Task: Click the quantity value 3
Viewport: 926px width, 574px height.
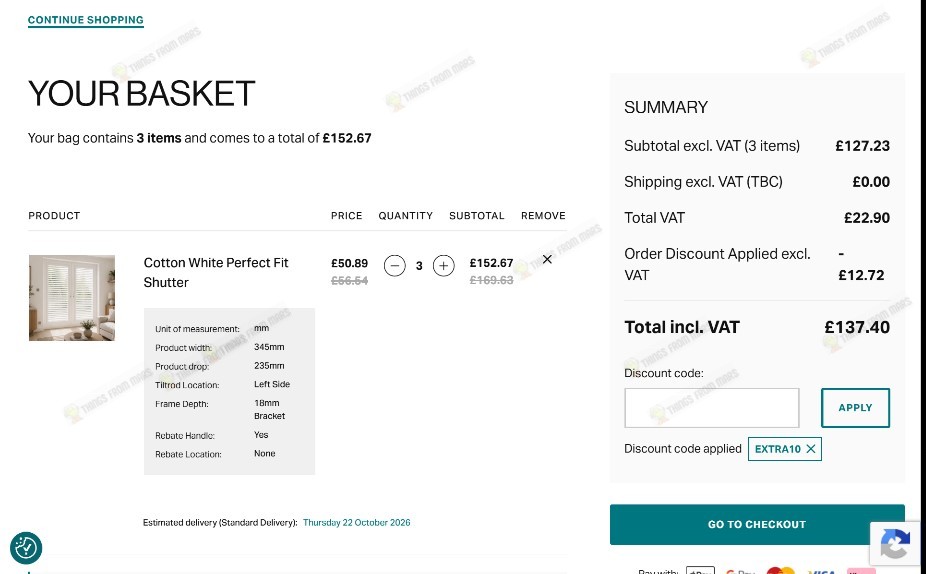Action: click(419, 266)
